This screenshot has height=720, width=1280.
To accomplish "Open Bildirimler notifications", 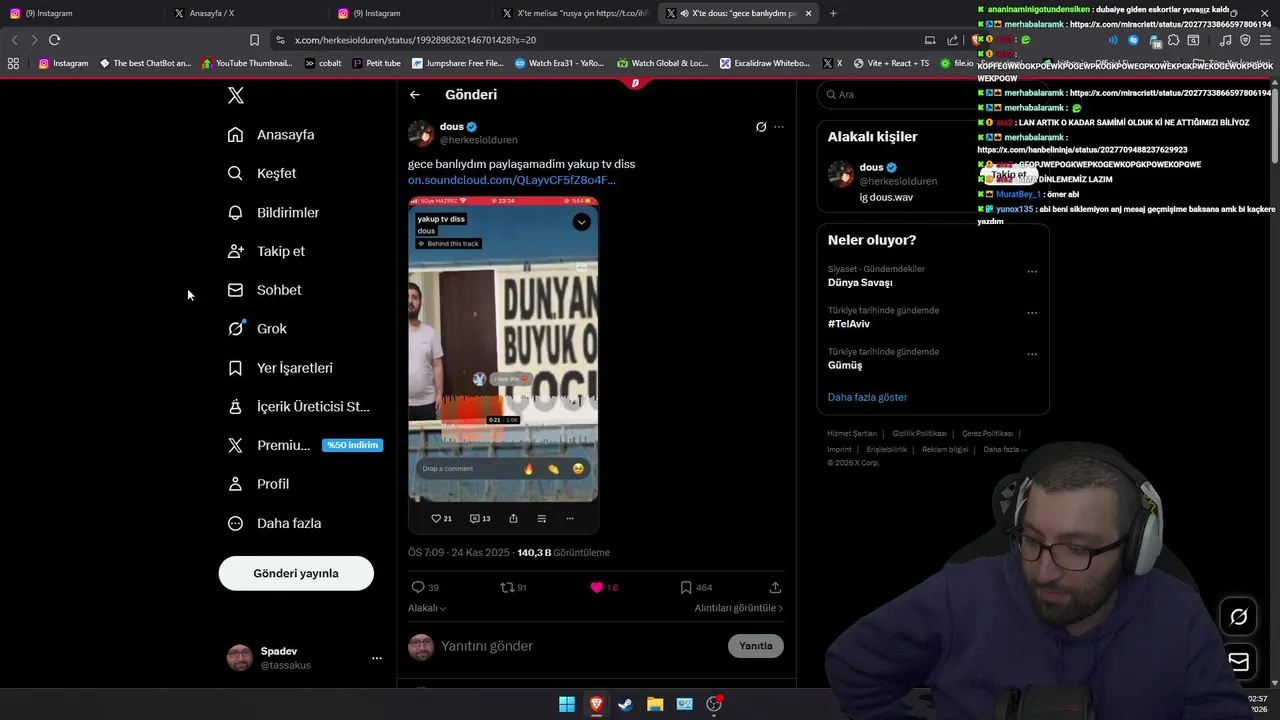I will [x=273, y=212].
